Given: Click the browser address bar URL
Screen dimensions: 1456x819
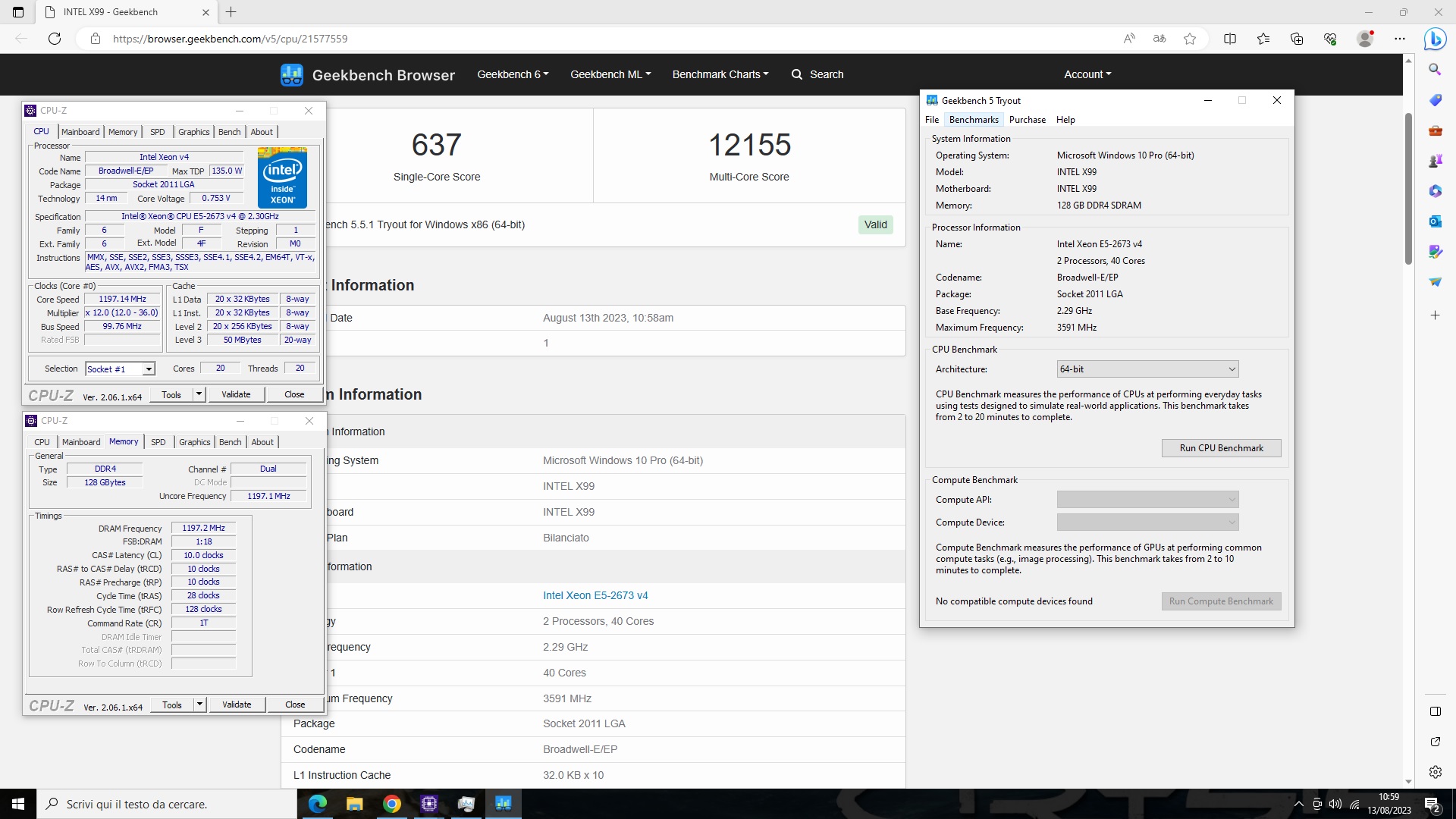Looking at the screenshot, I should (230, 39).
